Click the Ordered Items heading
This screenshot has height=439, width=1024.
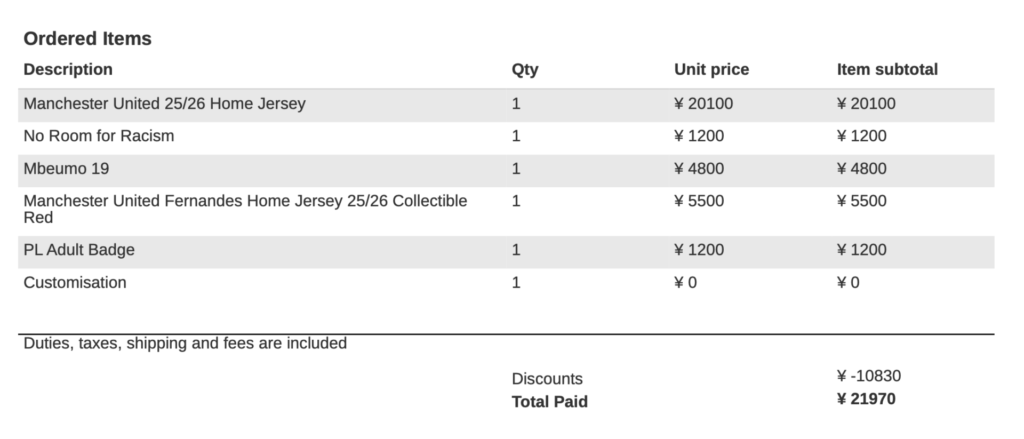point(87,39)
